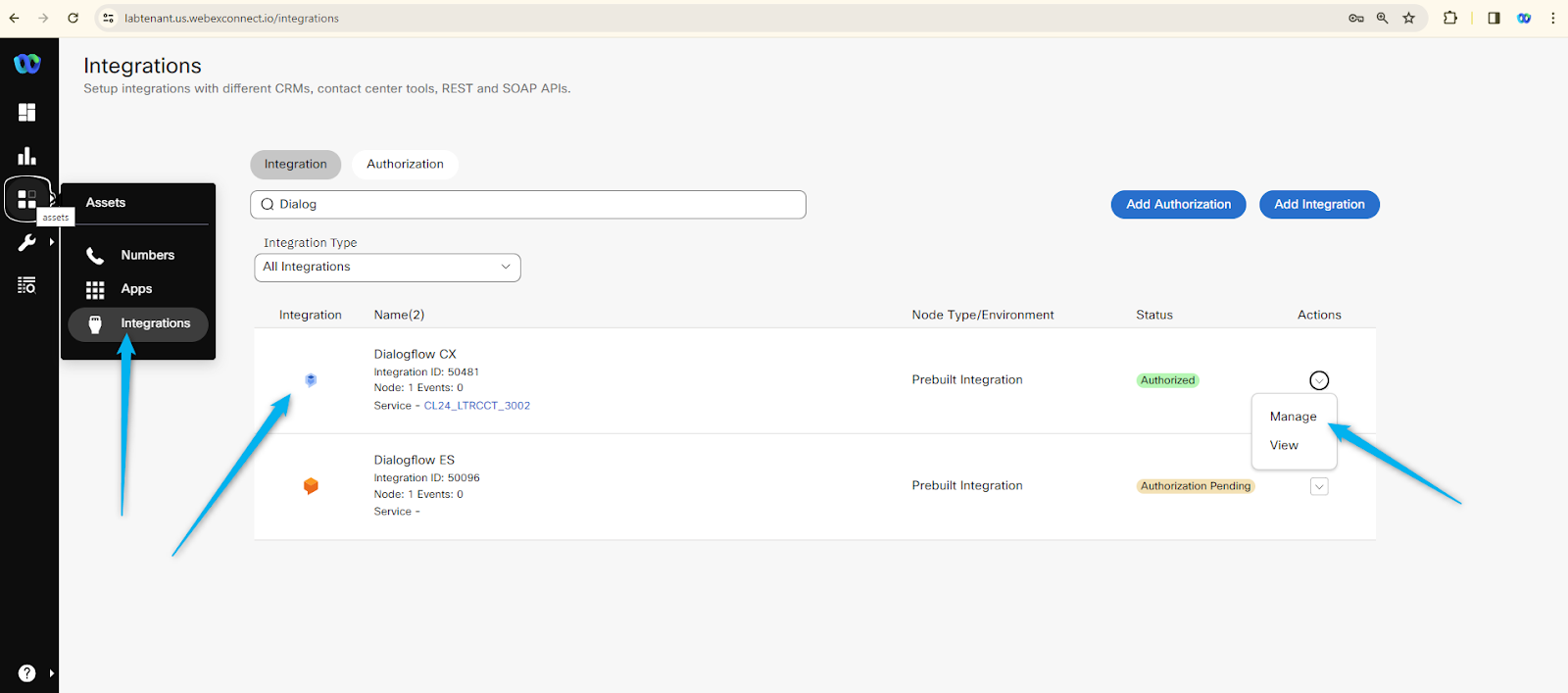Click the Authorized status badge
Viewport: 1568px width, 693px height.
(x=1167, y=380)
